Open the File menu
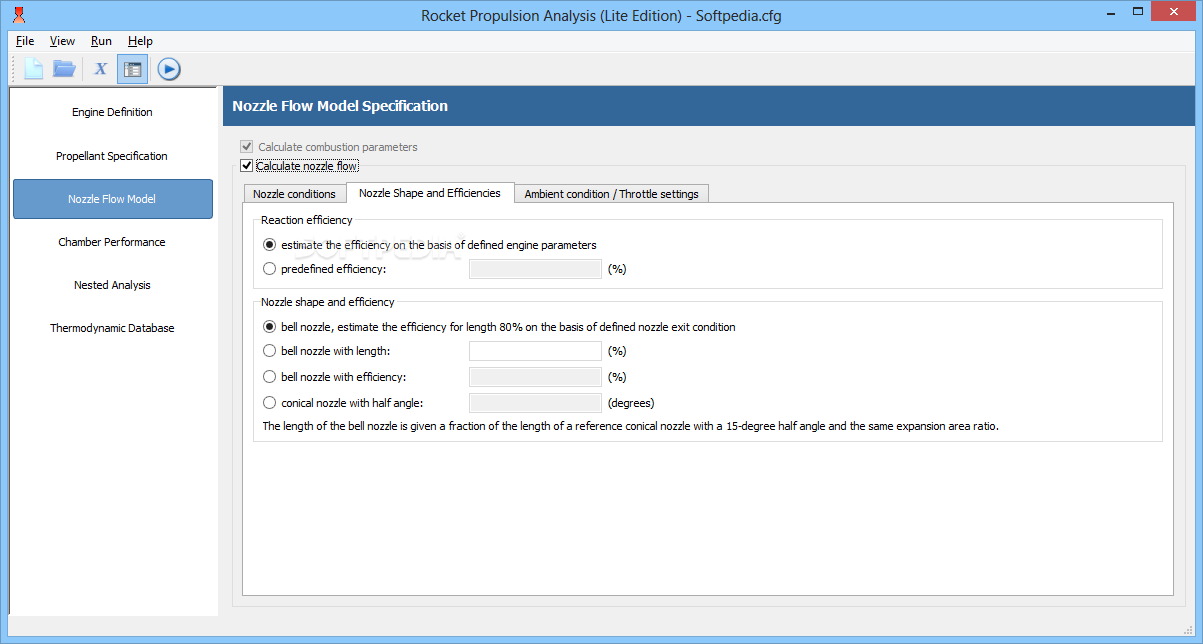This screenshot has height=644, width=1203. 25,41
